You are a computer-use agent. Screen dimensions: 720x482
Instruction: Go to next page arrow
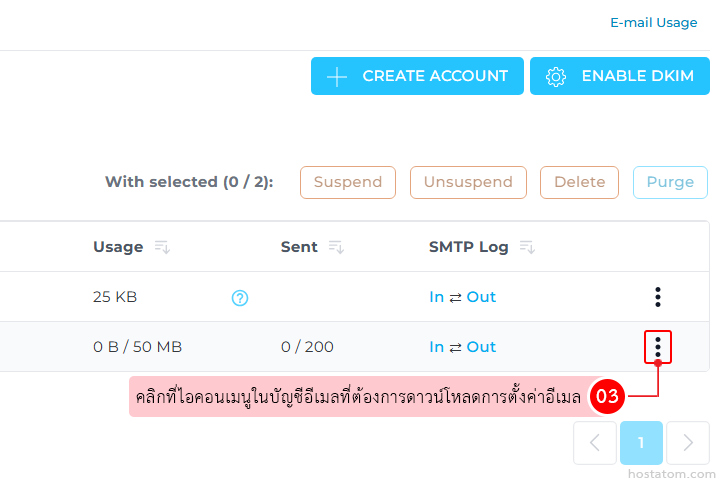[x=687, y=443]
